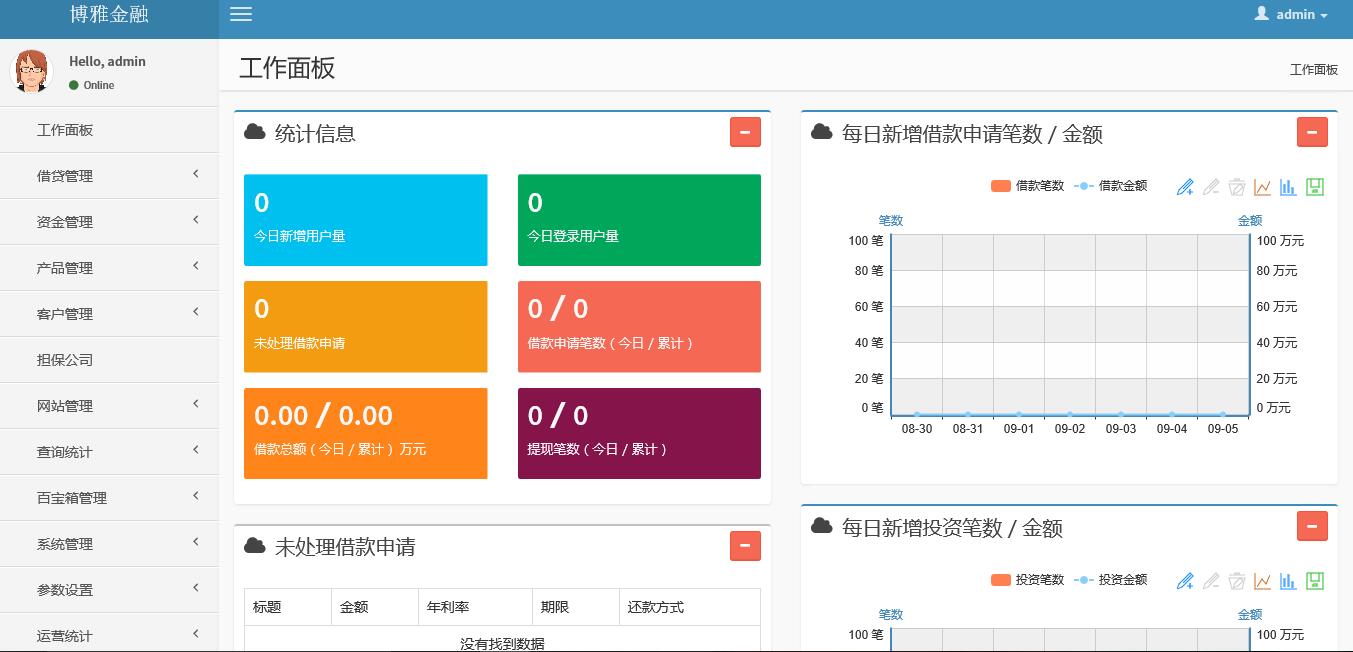Open the admin user dropdown
1353x652 pixels.
(x=1292, y=15)
